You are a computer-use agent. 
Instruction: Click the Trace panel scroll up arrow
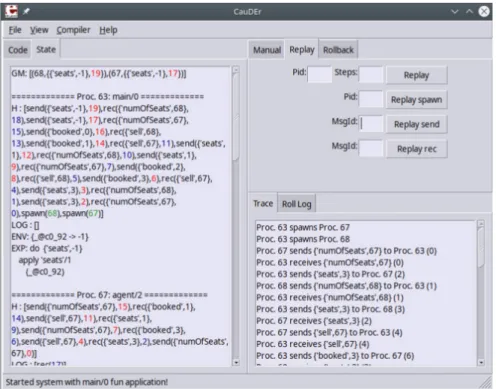click(x=481, y=224)
